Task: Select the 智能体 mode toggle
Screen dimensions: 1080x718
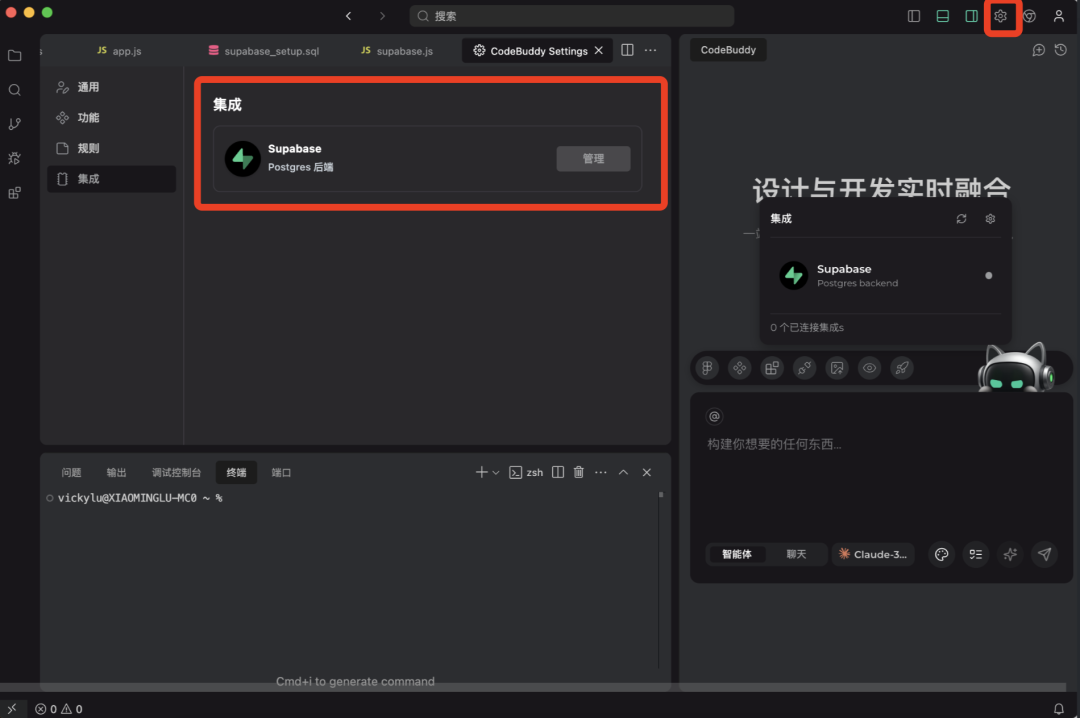Action: click(737, 553)
